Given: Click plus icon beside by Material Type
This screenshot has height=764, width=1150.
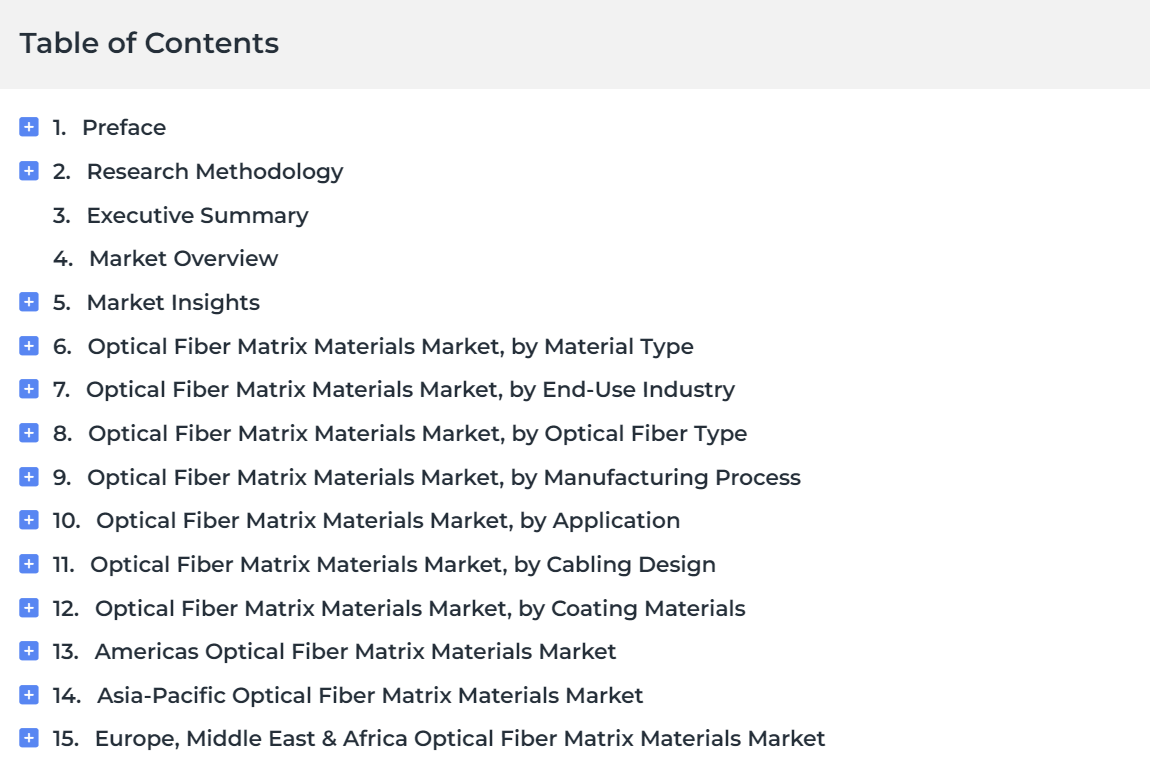Looking at the screenshot, I should tap(29, 346).
